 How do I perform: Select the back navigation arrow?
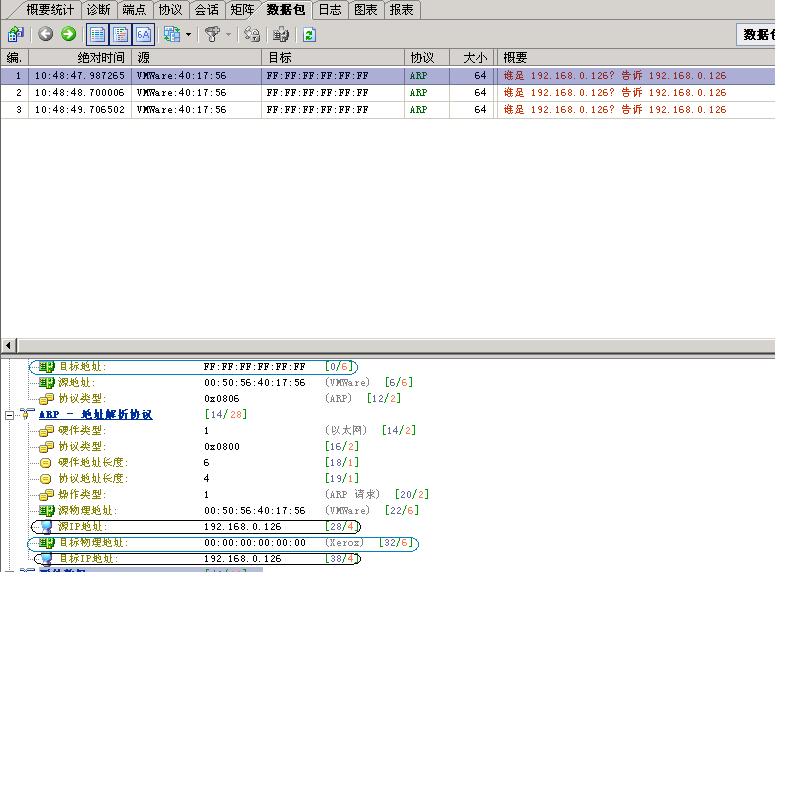(x=45, y=34)
